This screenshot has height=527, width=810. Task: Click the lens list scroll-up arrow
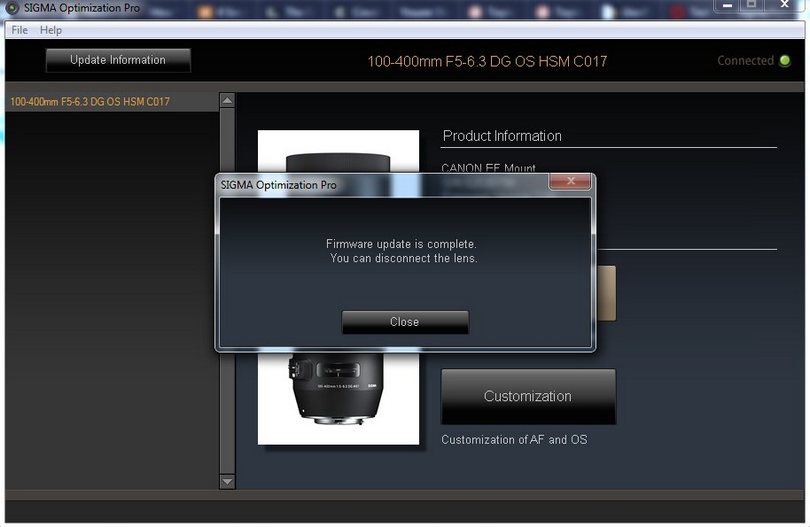[x=227, y=100]
